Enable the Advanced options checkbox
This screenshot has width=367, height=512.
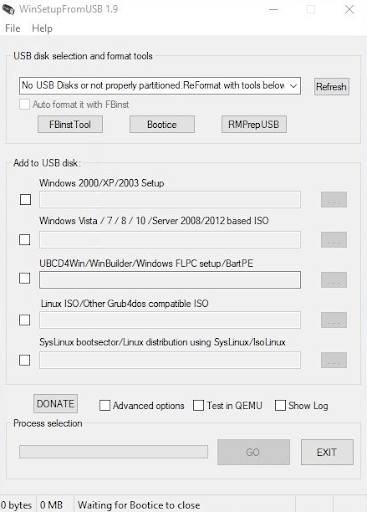click(105, 406)
